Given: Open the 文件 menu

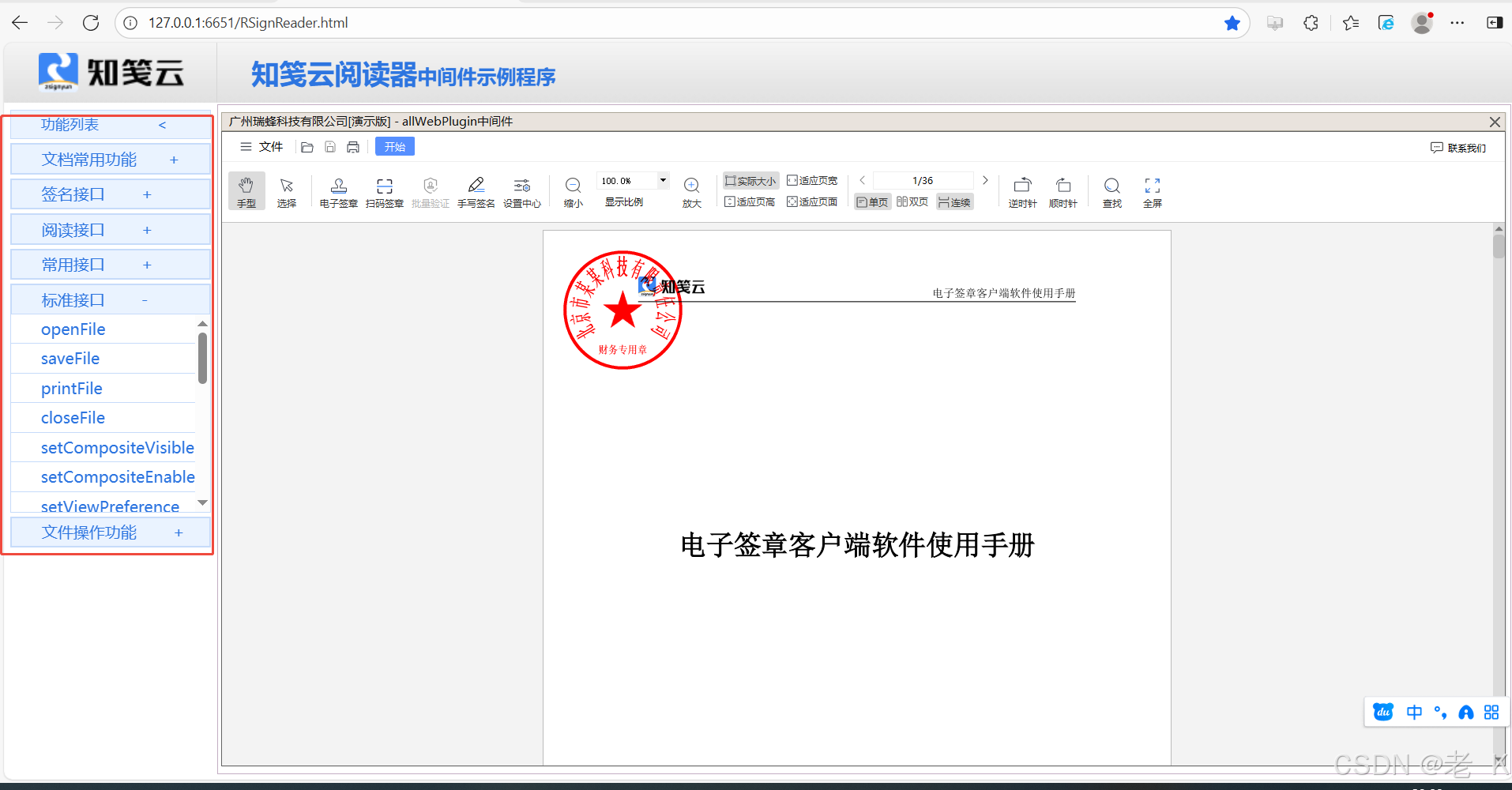Looking at the screenshot, I should coord(261,147).
